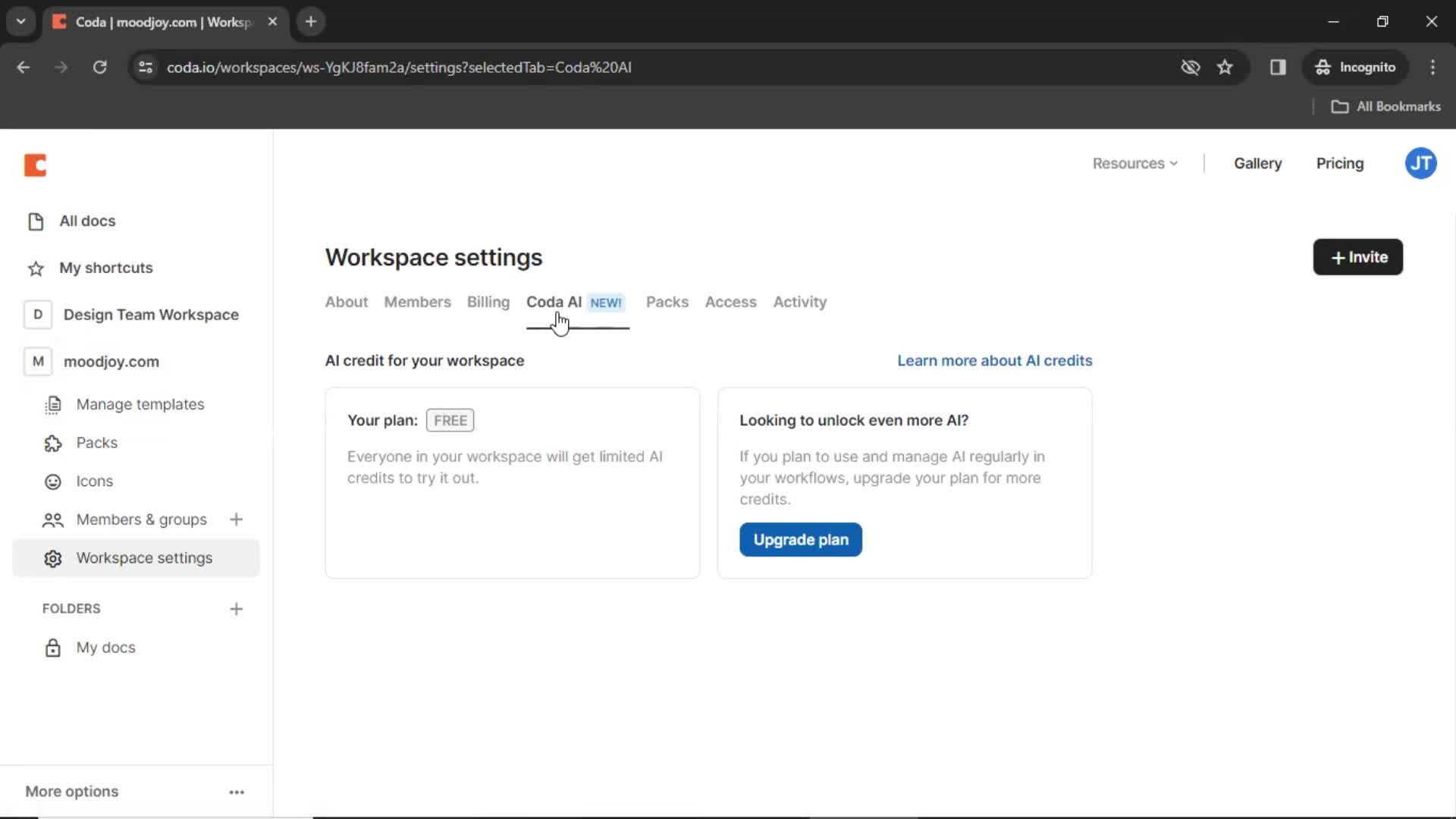Click 'AI credit for your workspace' heading
1456x819 pixels.
(x=425, y=361)
